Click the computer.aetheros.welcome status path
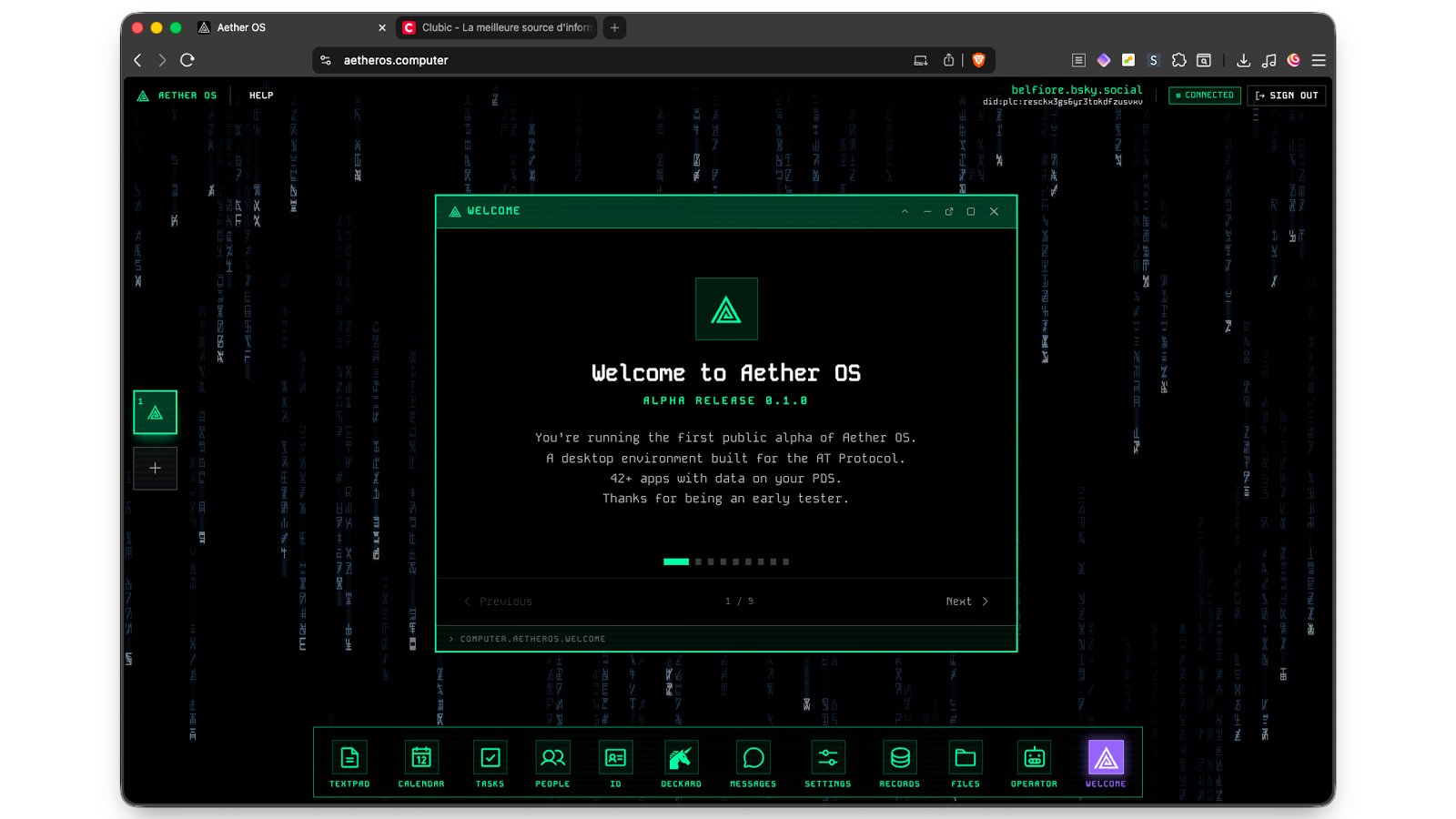This screenshot has height=819, width=1456. pos(532,639)
